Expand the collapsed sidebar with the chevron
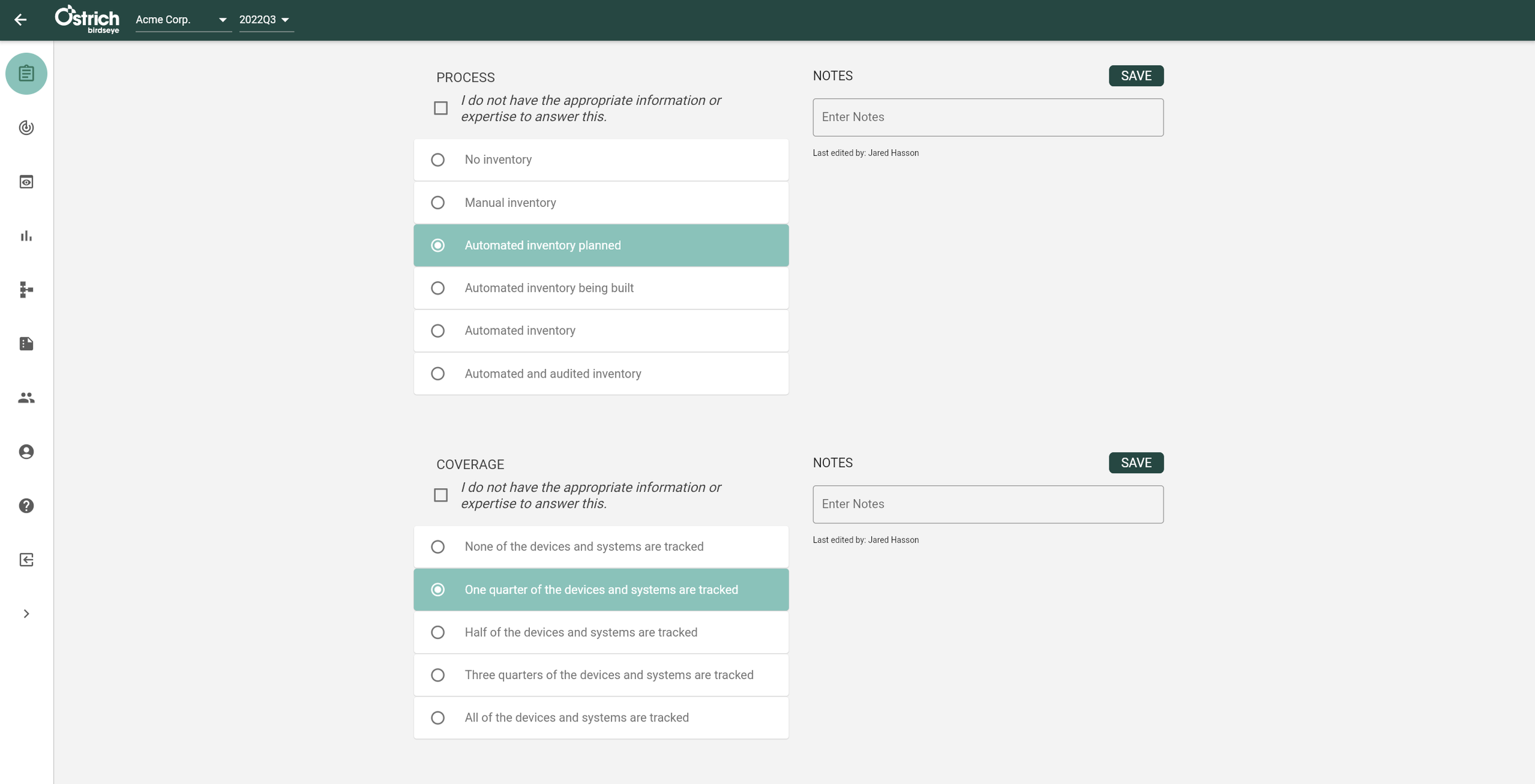Viewport: 1535px width, 784px height. [x=26, y=613]
